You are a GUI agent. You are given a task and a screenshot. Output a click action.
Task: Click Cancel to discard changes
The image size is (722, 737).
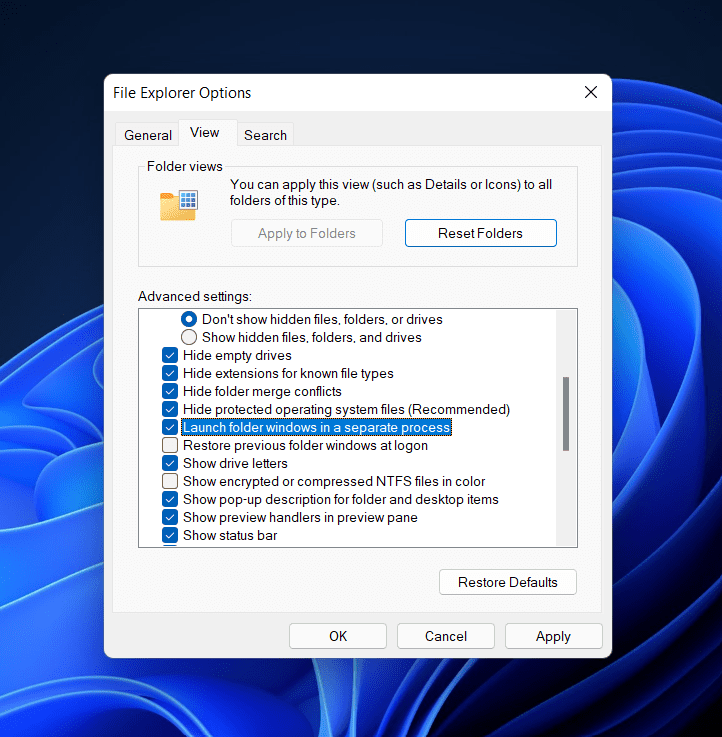coord(446,636)
